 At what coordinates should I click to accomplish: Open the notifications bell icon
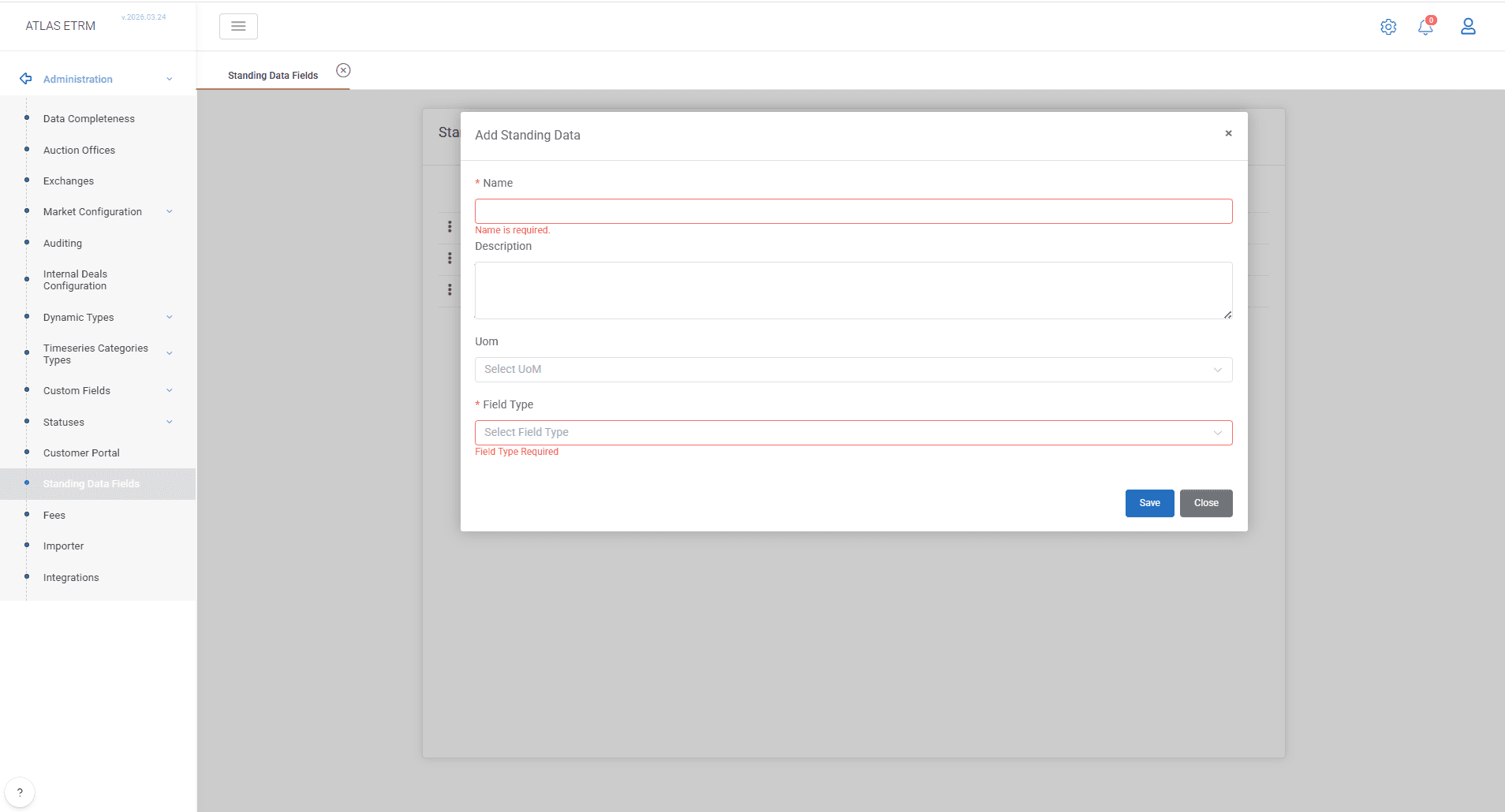1425,27
